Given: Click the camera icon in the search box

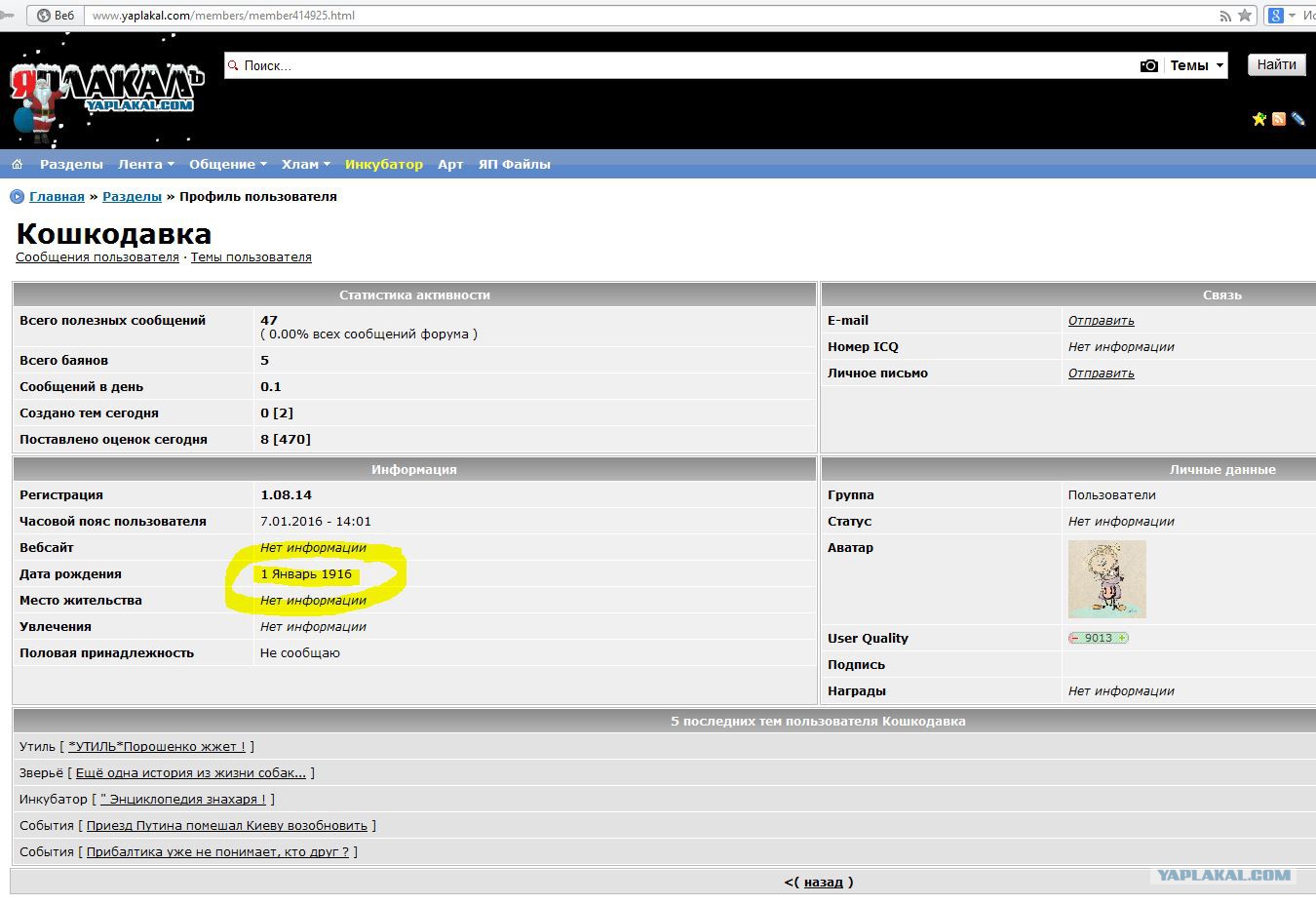Looking at the screenshot, I should (1149, 65).
